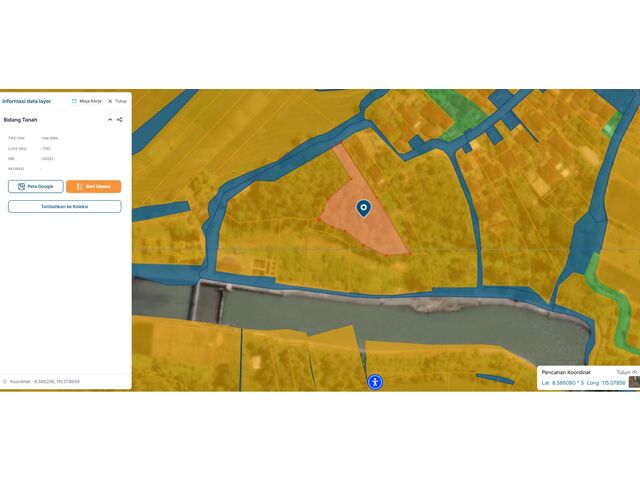The width and height of the screenshot is (640, 480).
Task: Click the coordinate pin icon at bottom
Action: point(4,381)
